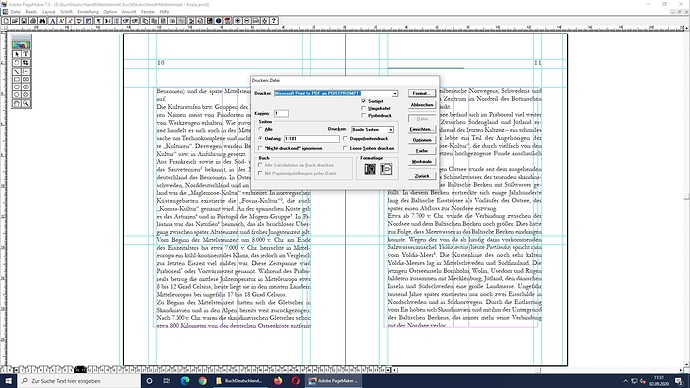This screenshot has width=690, height=388.
Task: Click the Einrichten... button
Action: pos(422,129)
